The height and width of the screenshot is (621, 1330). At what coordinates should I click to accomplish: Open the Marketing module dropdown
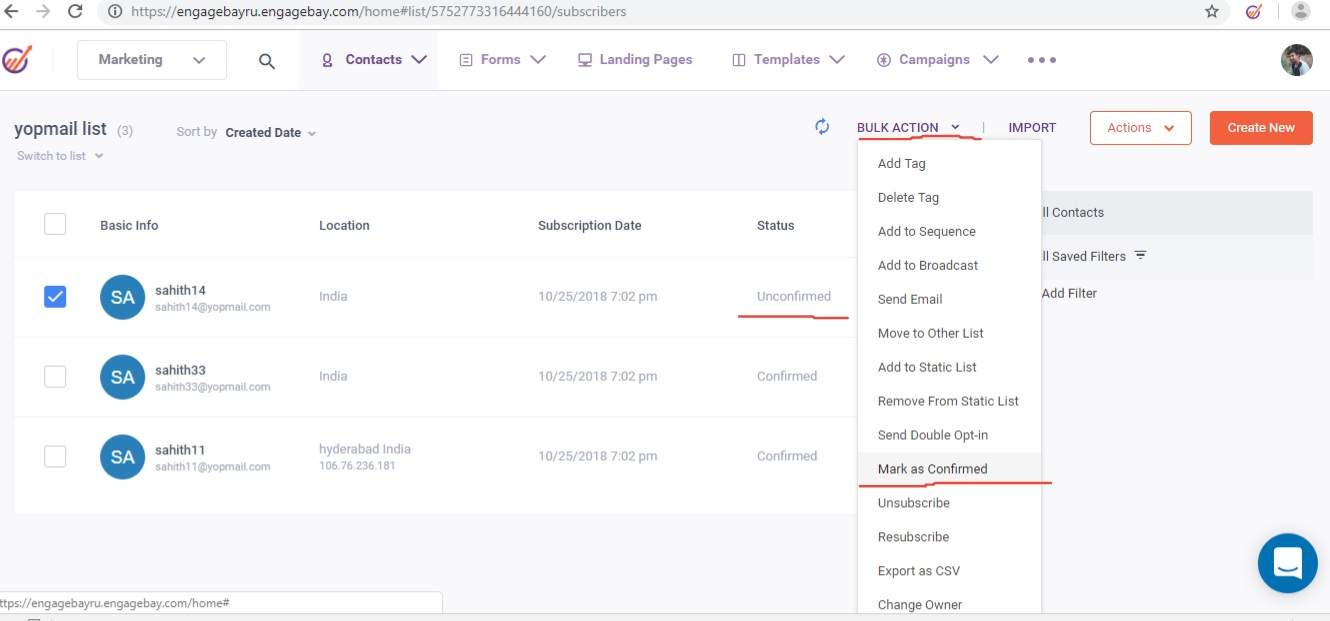coord(152,60)
